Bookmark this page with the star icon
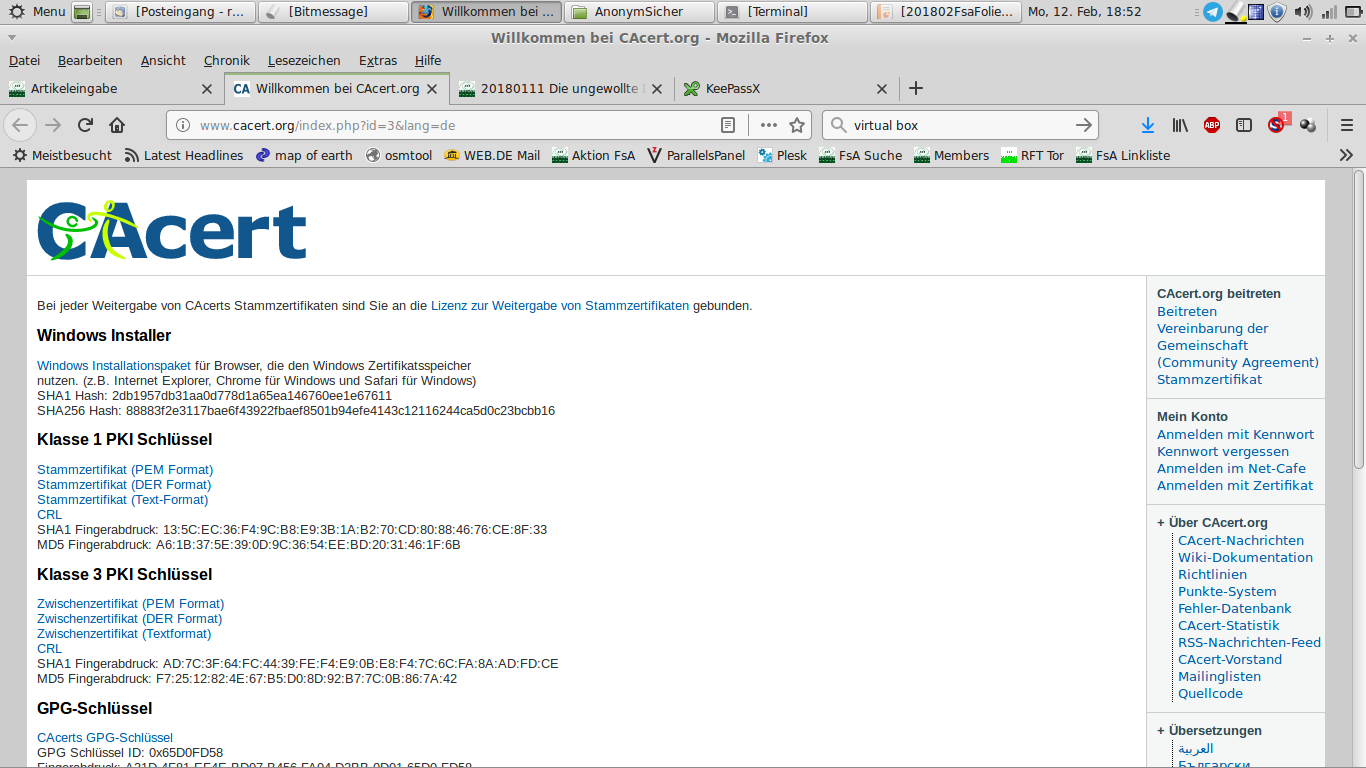 click(797, 125)
